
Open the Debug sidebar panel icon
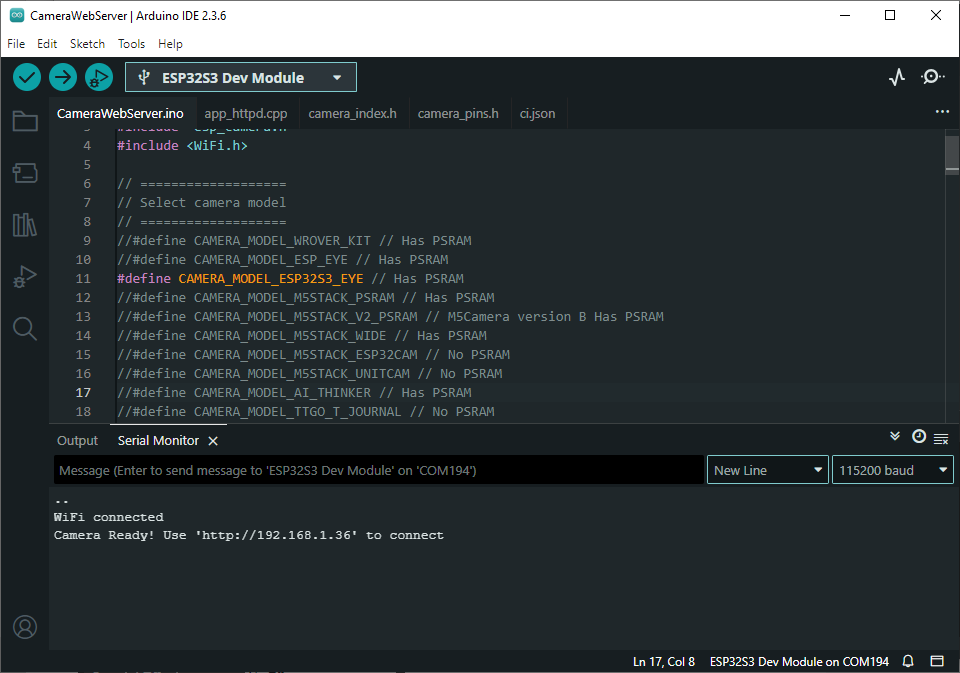25,277
